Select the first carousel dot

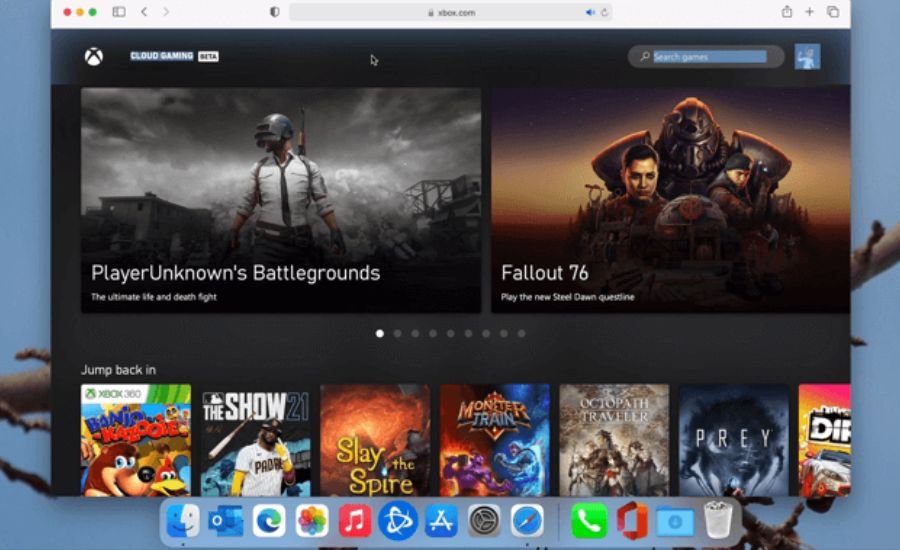(x=379, y=334)
